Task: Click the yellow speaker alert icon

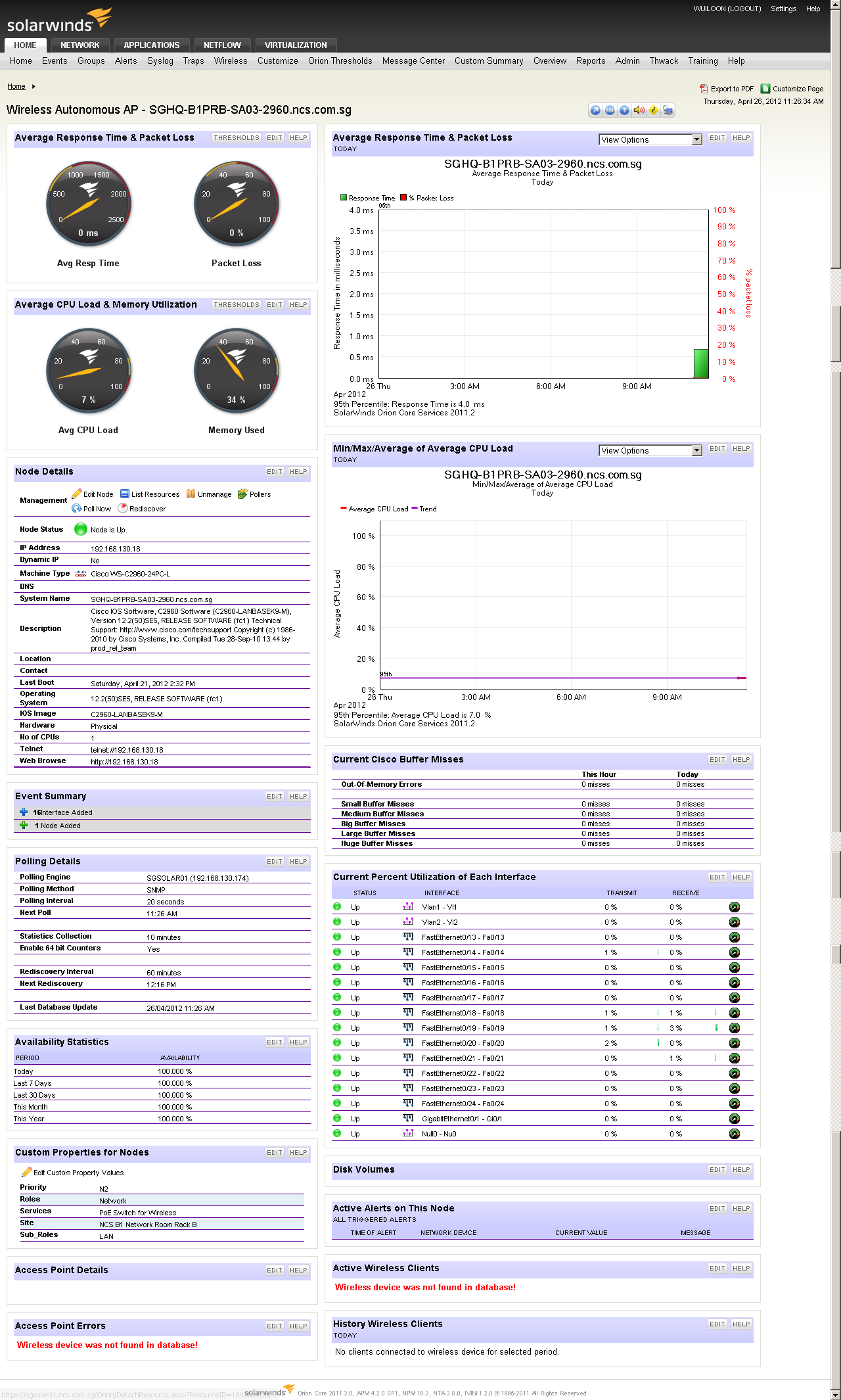Action: pos(639,110)
